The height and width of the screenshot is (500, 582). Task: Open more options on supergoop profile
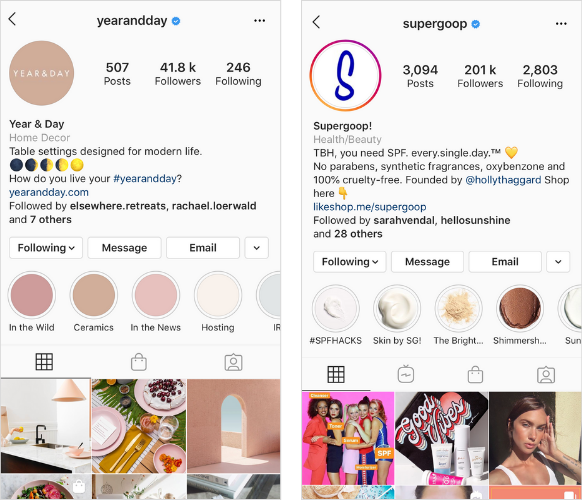(561, 24)
